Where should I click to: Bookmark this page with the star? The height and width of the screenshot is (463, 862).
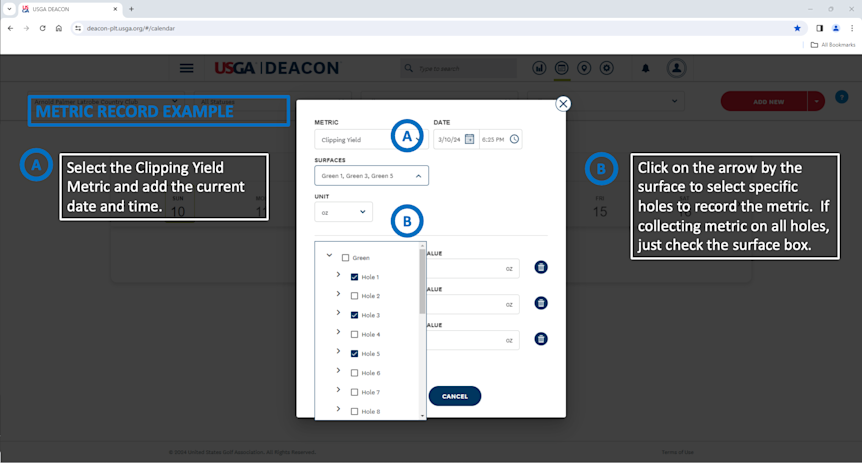(797, 28)
